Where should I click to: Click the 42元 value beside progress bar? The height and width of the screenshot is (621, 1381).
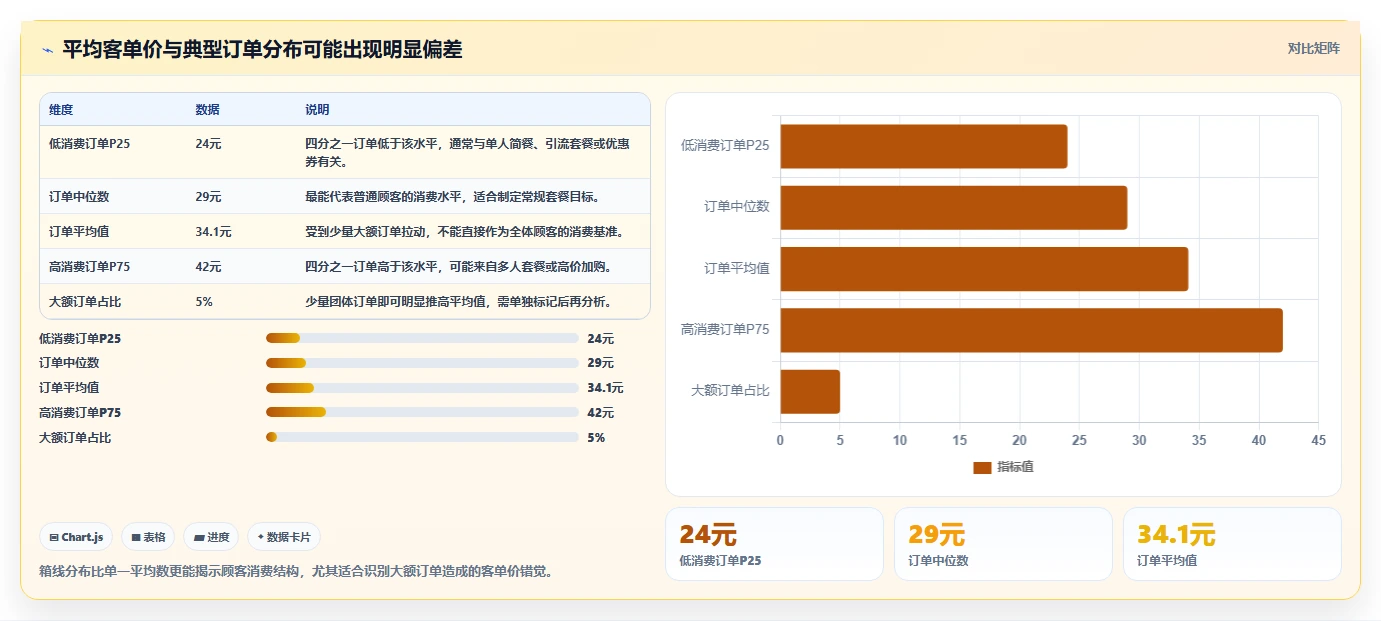(601, 412)
